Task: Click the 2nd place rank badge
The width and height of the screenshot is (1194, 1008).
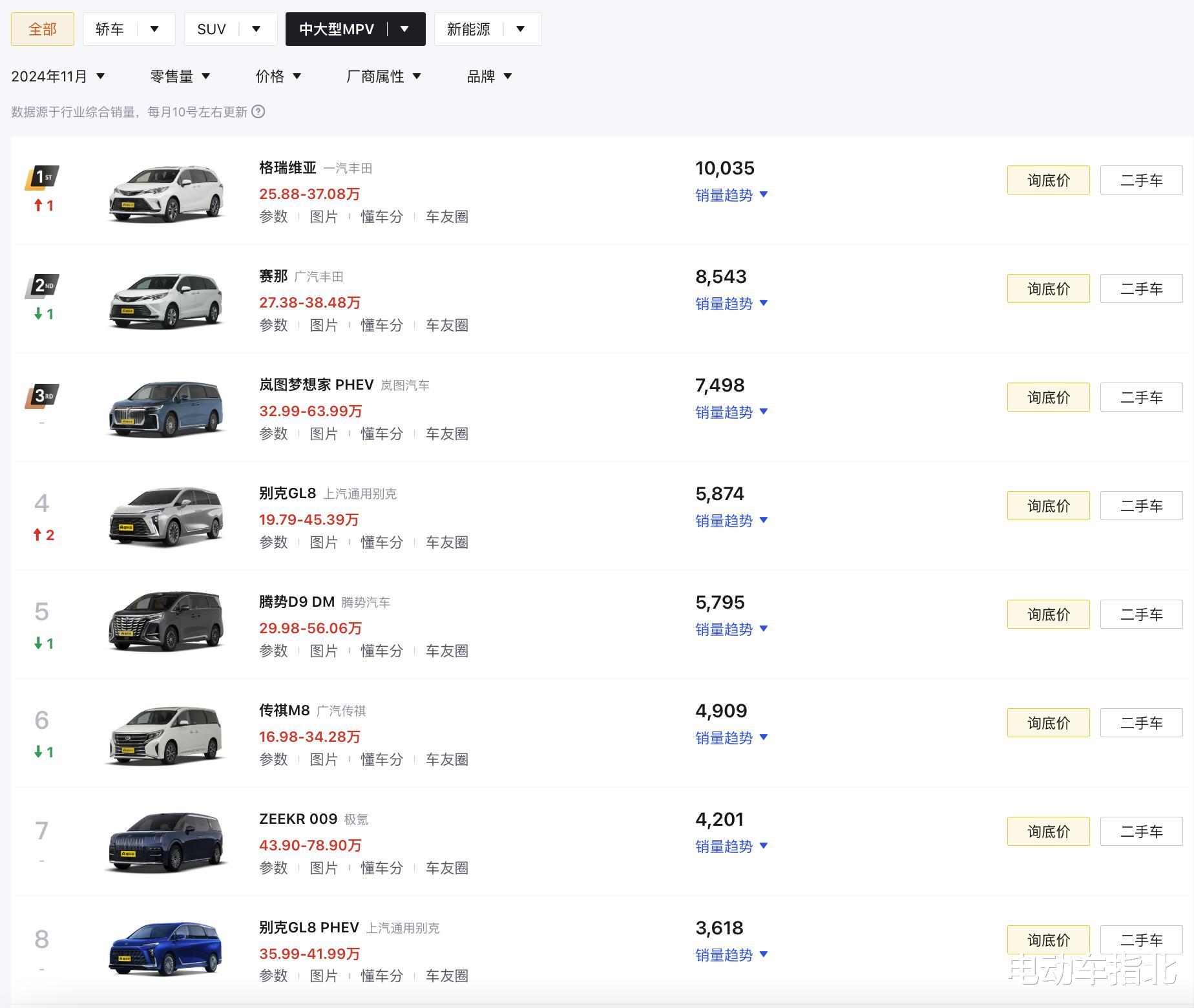Action: click(43, 286)
